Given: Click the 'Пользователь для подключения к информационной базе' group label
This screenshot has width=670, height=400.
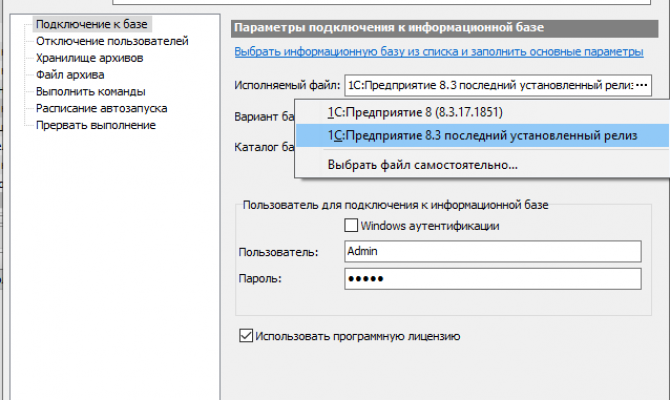Looking at the screenshot, I should pos(395,205).
